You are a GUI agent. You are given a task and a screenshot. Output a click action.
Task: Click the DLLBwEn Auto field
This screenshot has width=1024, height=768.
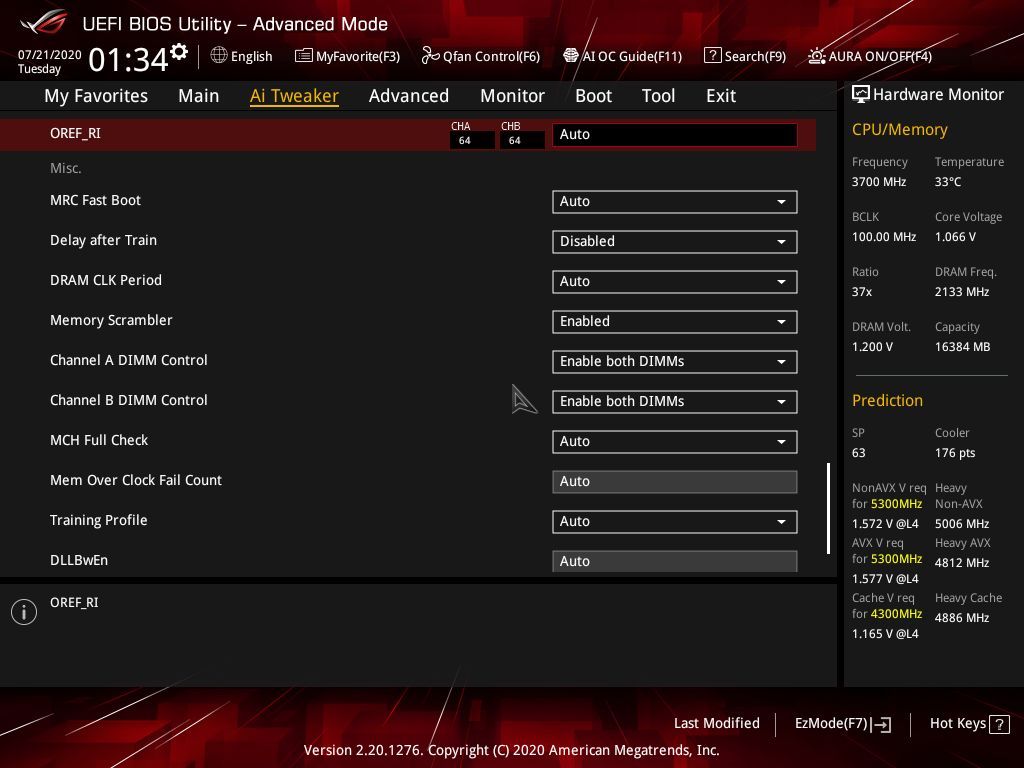click(x=675, y=561)
